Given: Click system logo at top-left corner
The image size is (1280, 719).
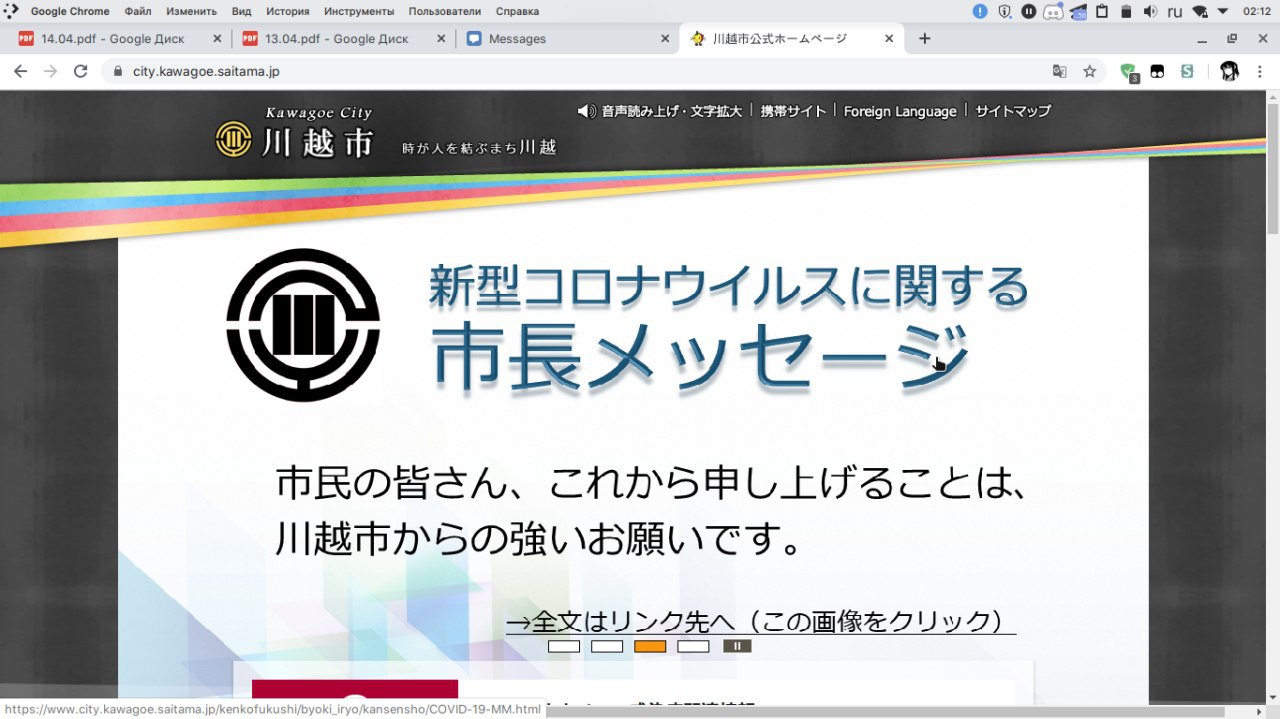Looking at the screenshot, I should click(12, 12).
